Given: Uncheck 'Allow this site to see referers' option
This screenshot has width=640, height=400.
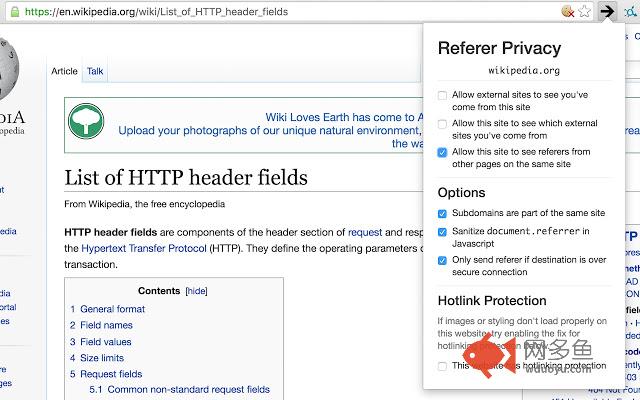Looking at the screenshot, I should pos(442,152).
